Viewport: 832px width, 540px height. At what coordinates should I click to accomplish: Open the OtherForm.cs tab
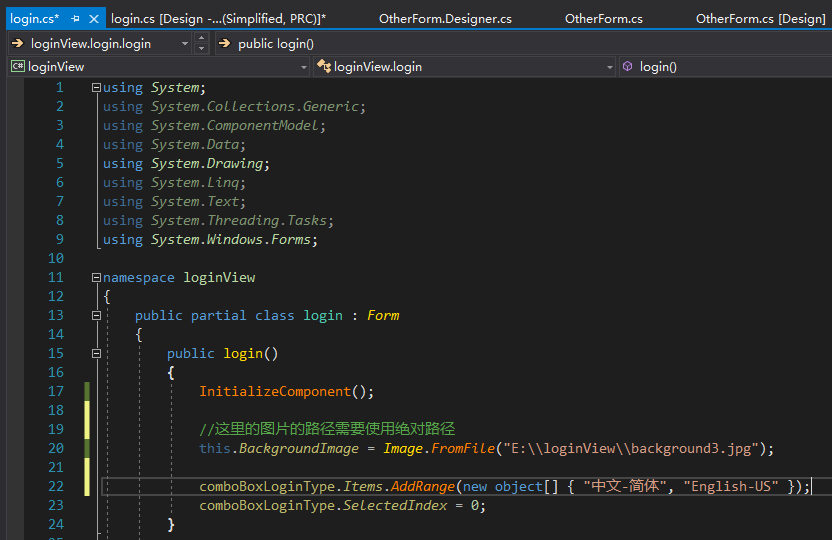tap(603, 19)
